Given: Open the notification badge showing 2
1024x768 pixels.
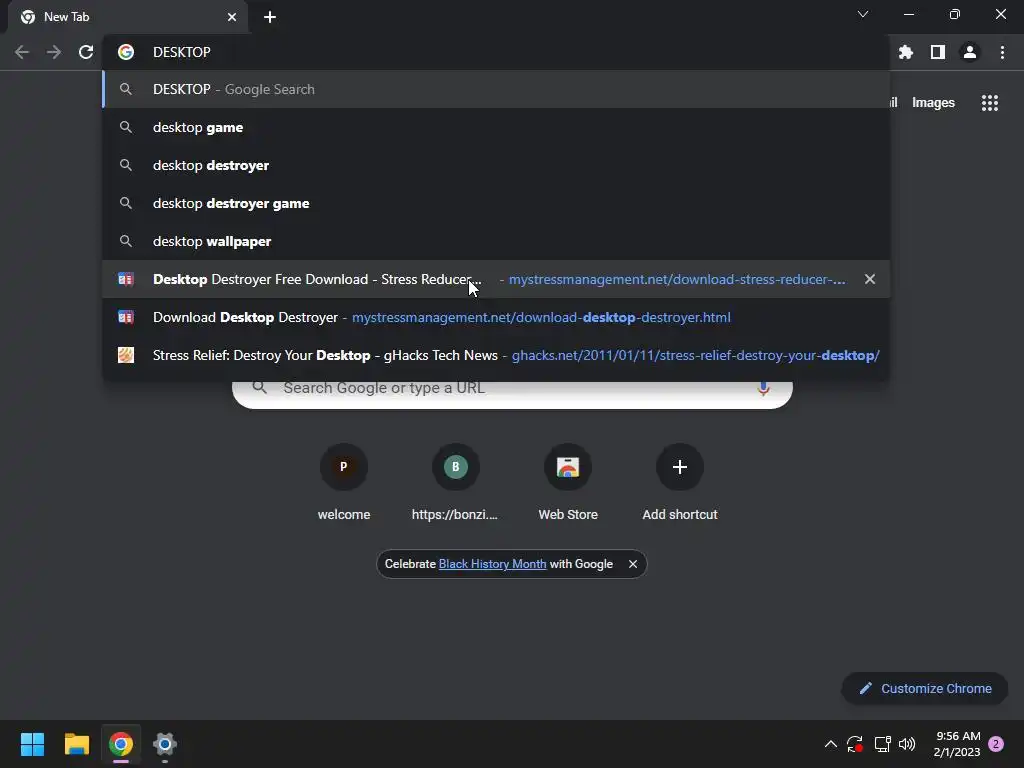Looking at the screenshot, I should [x=996, y=744].
